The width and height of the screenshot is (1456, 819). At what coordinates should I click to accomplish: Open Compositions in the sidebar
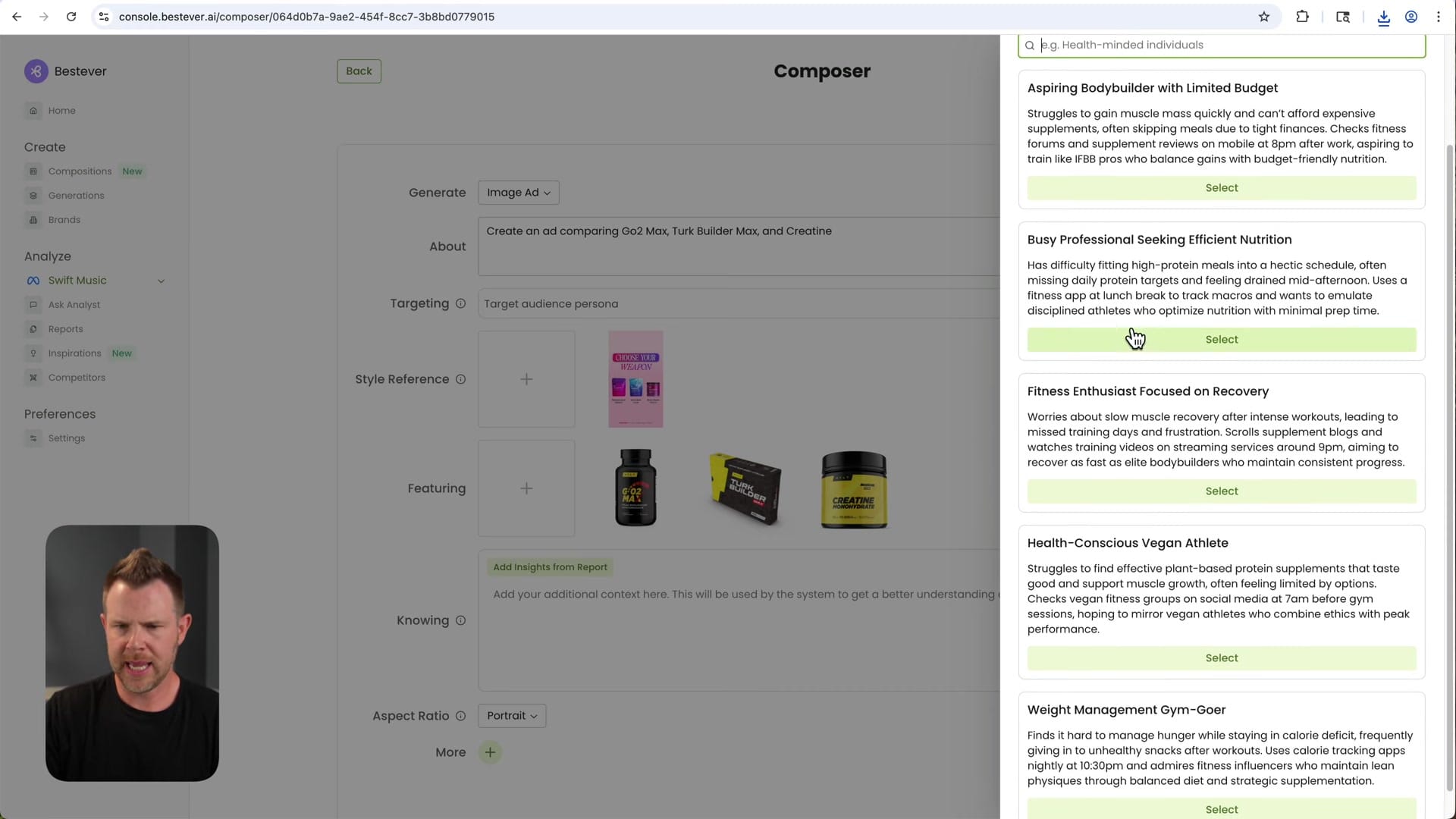tap(80, 171)
